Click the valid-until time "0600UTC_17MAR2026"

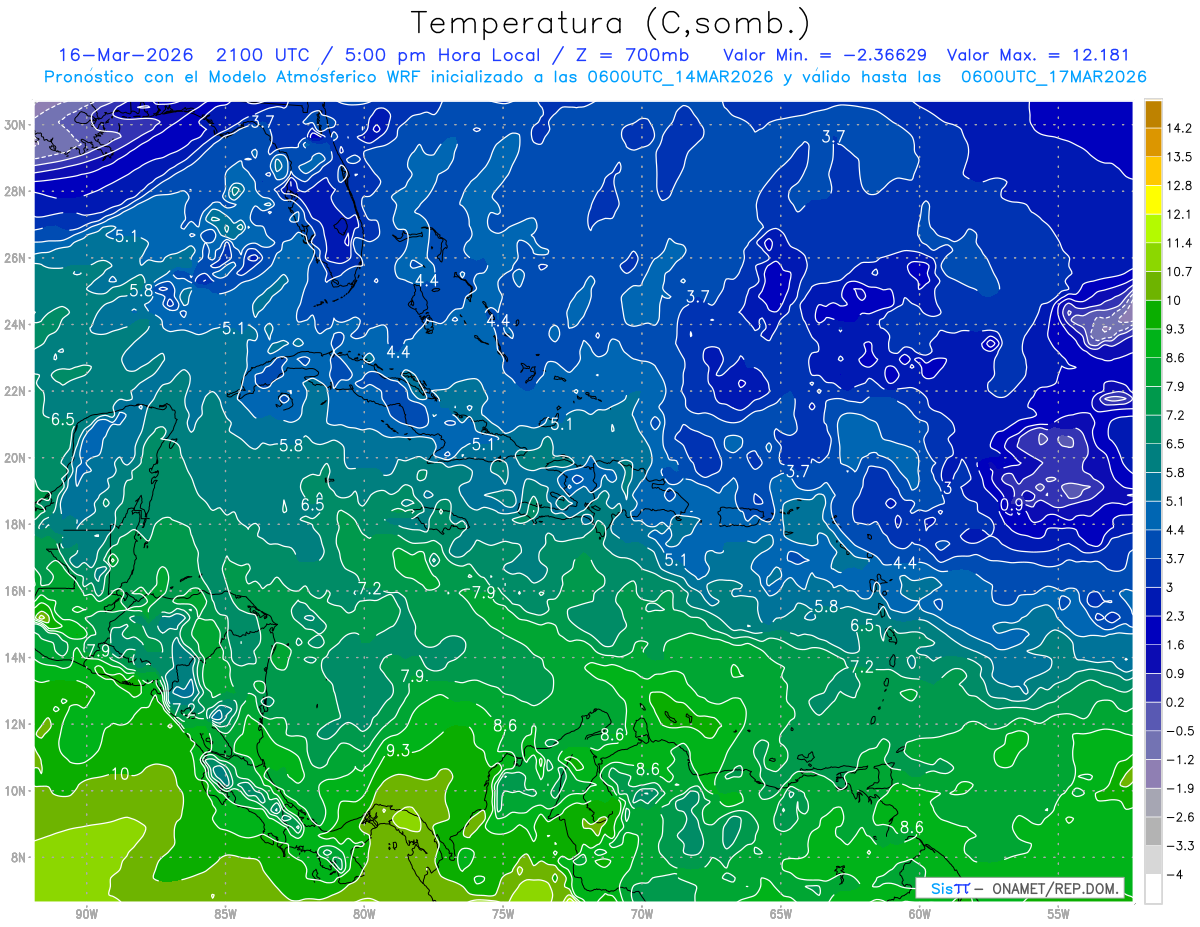pos(1053,77)
